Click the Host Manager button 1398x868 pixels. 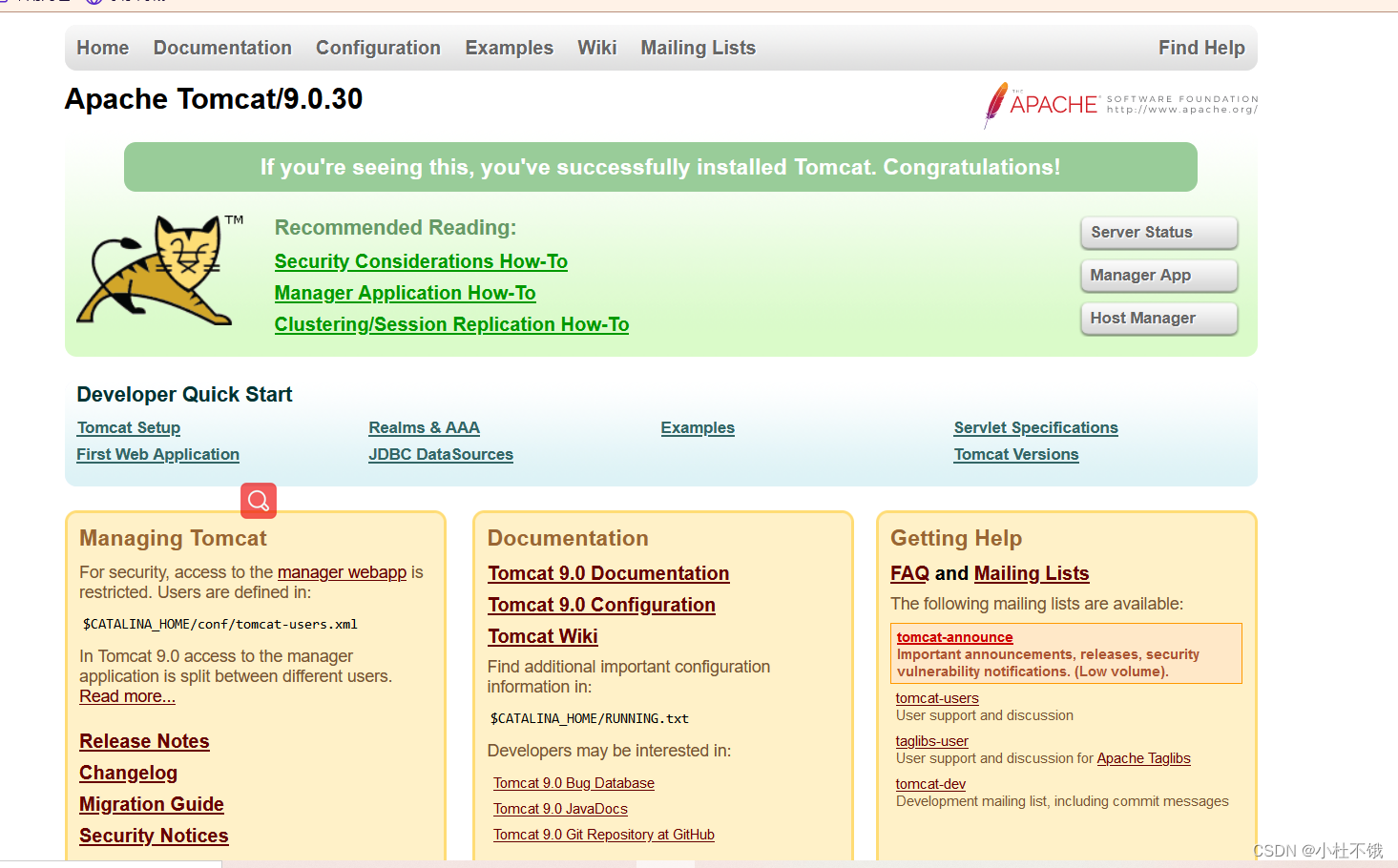[x=1158, y=318]
